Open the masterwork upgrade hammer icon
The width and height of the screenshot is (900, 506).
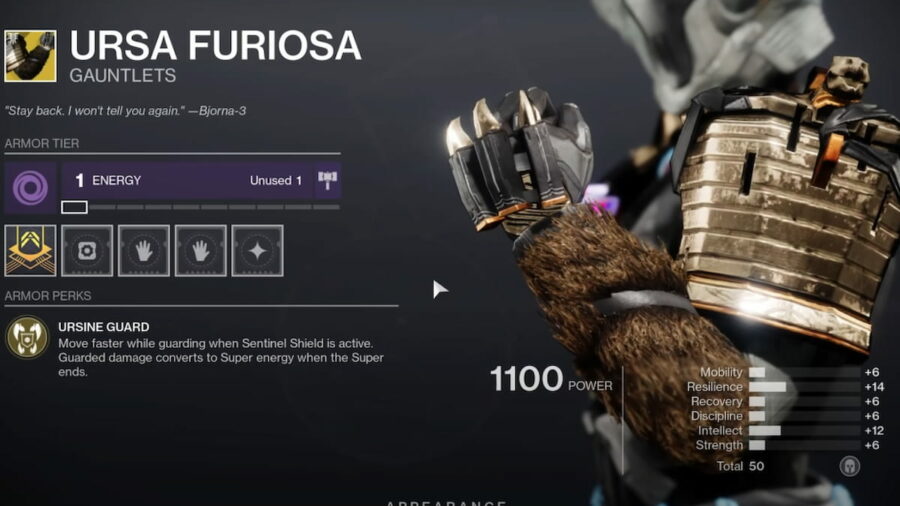coord(327,180)
